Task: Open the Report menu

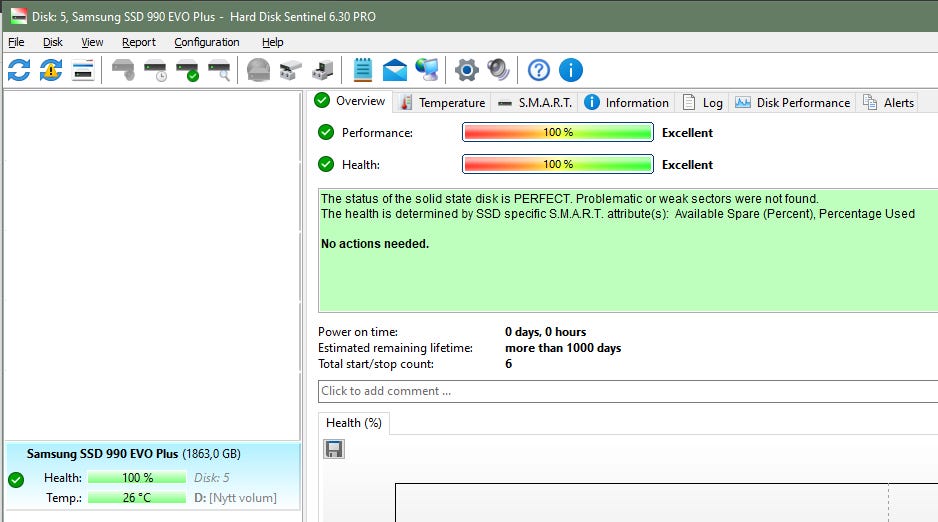Action: tap(139, 42)
